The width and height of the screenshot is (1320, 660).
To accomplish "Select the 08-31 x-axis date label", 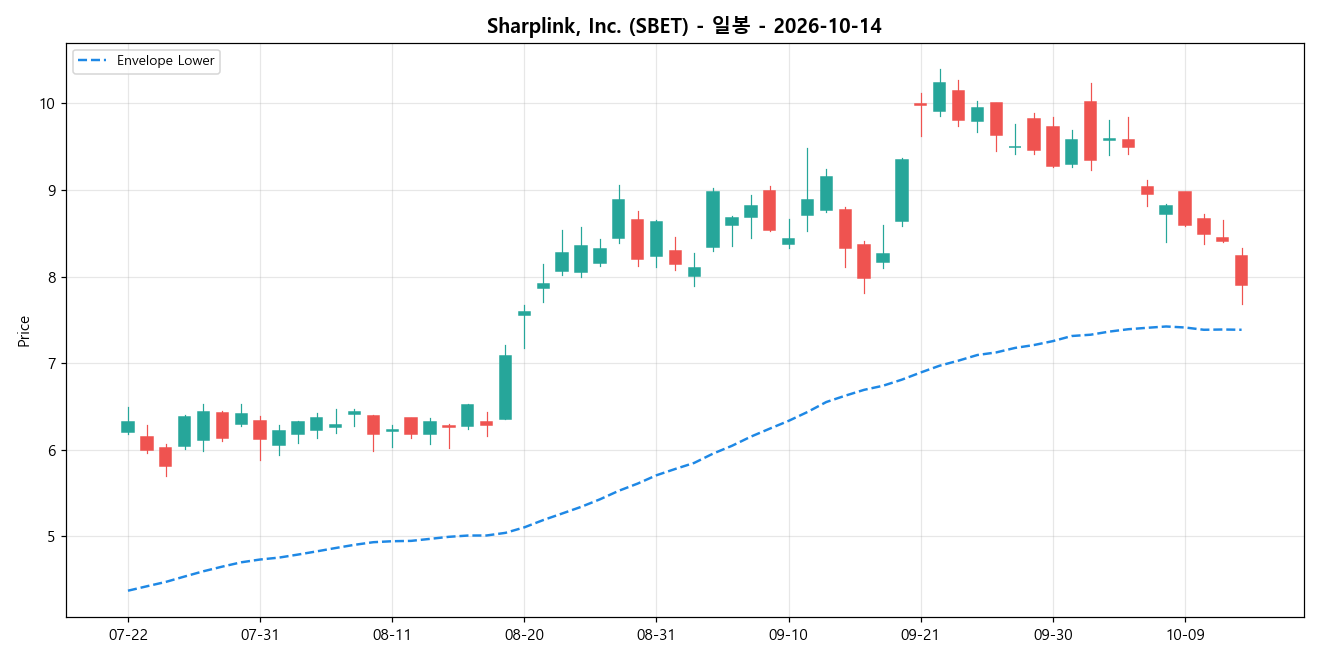I will [656, 635].
